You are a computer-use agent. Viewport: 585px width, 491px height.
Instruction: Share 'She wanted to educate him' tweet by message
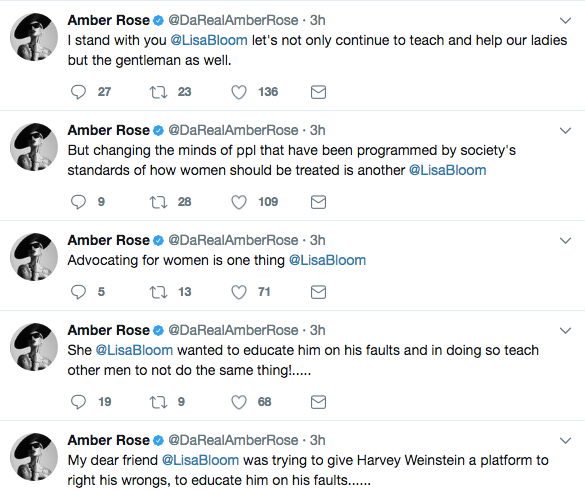[318, 402]
